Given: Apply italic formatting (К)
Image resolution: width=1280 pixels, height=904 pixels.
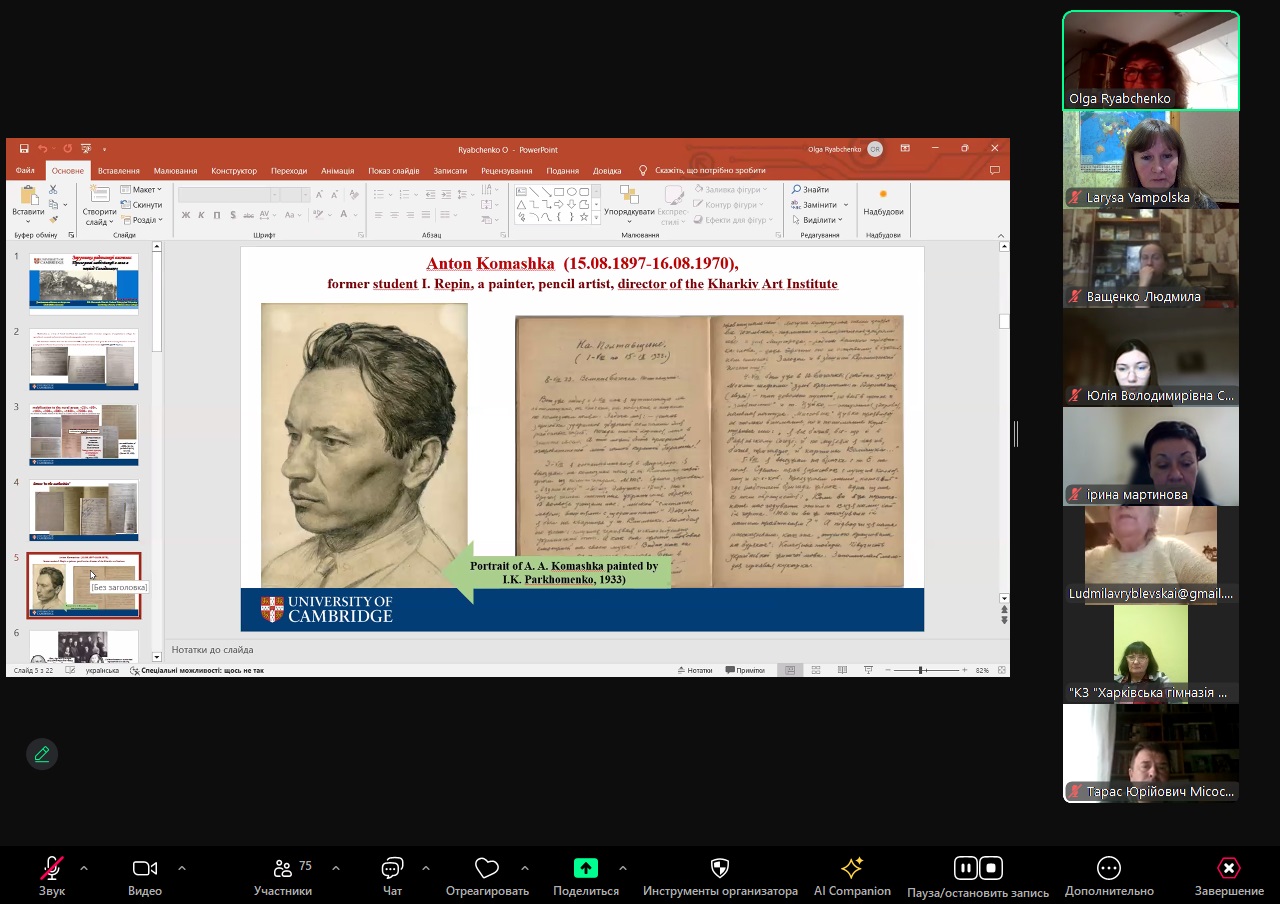Looking at the screenshot, I should click(x=201, y=215).
